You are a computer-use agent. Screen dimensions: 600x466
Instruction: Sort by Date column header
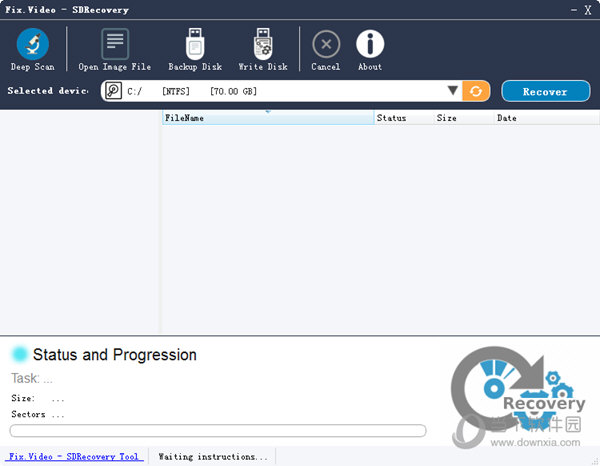[546, 118]
